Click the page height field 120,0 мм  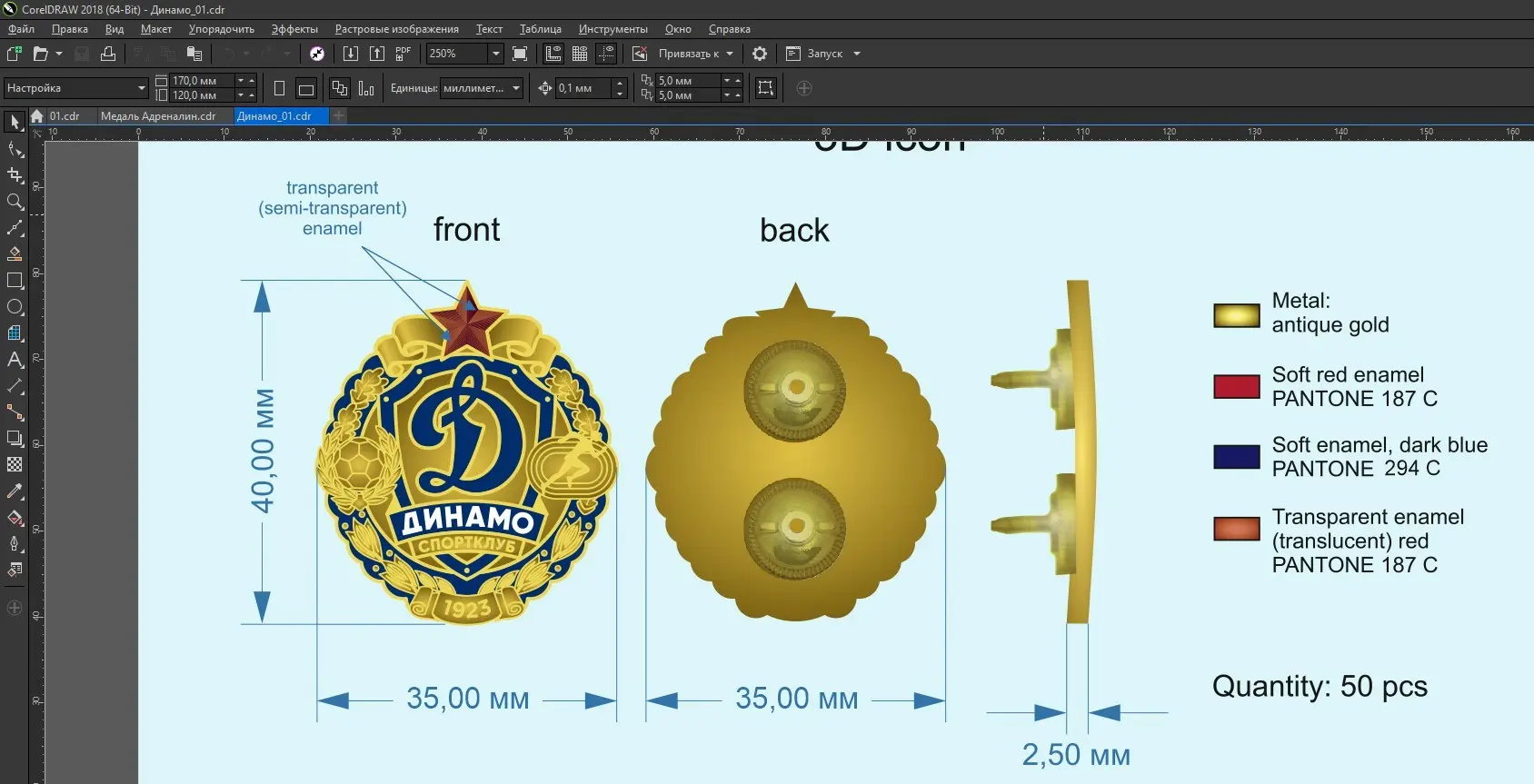point(202,95)
